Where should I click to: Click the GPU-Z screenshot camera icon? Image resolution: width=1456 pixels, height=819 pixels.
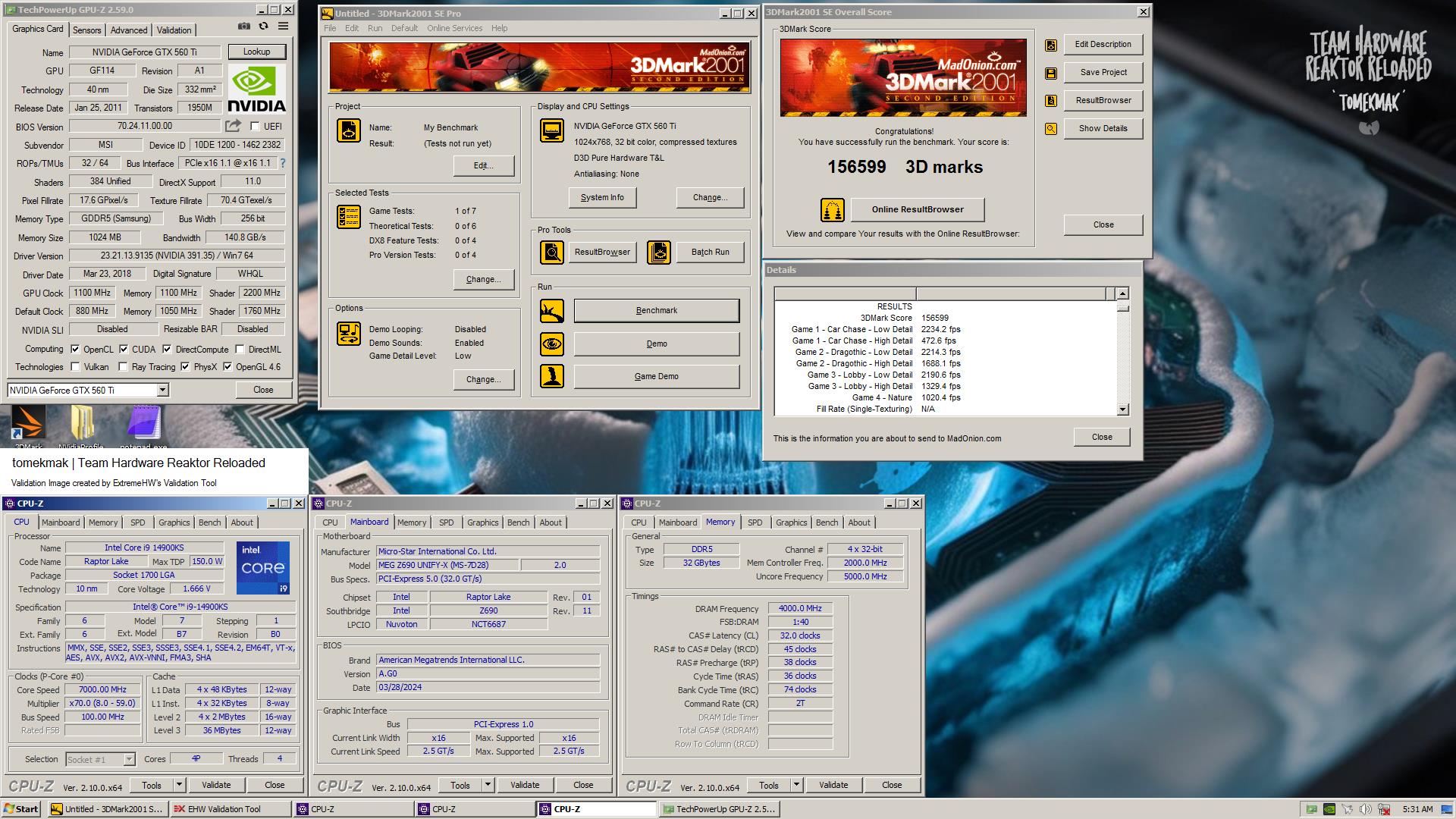pos(243,27)
